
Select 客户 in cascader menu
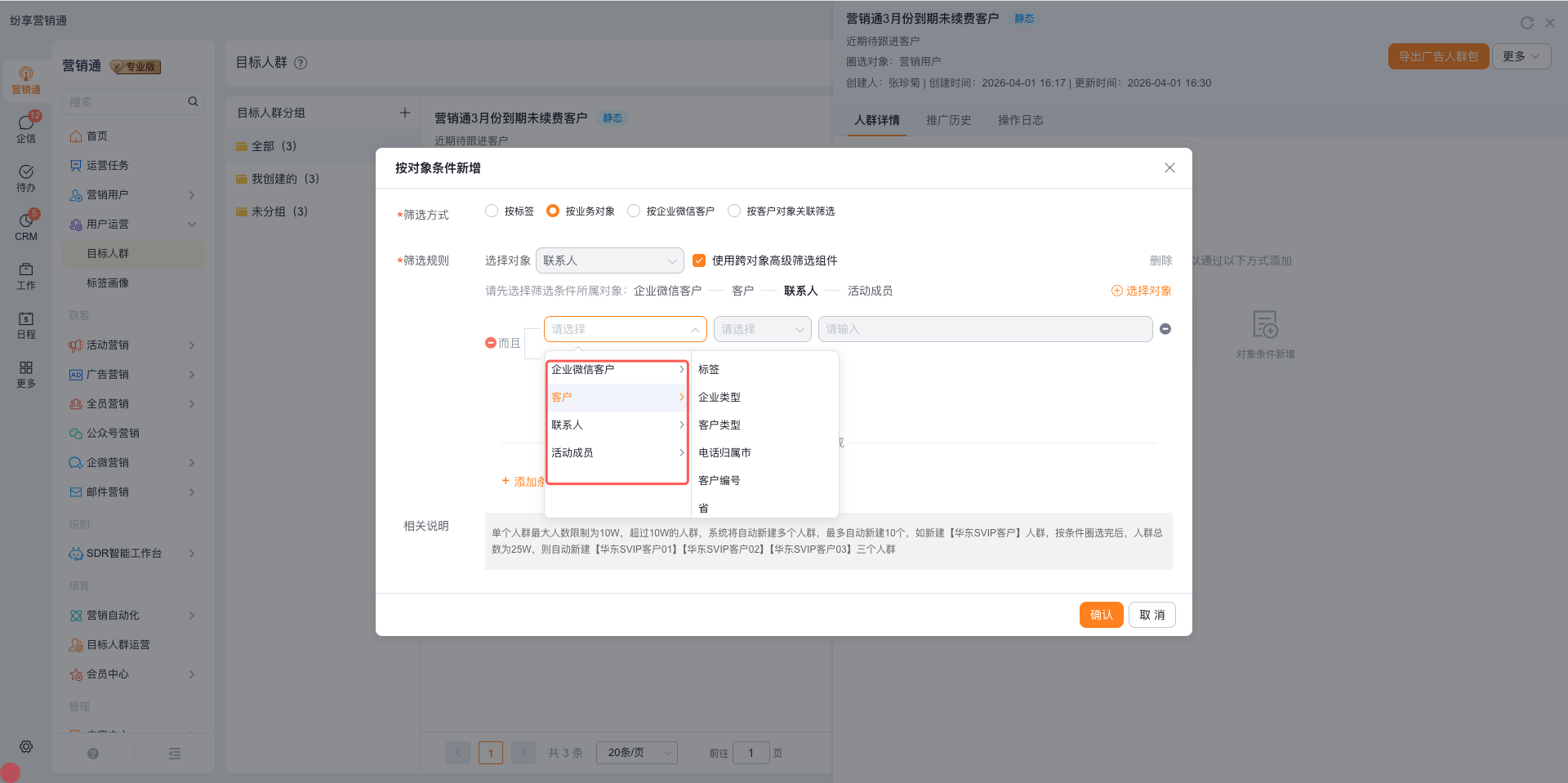(617, 398)
